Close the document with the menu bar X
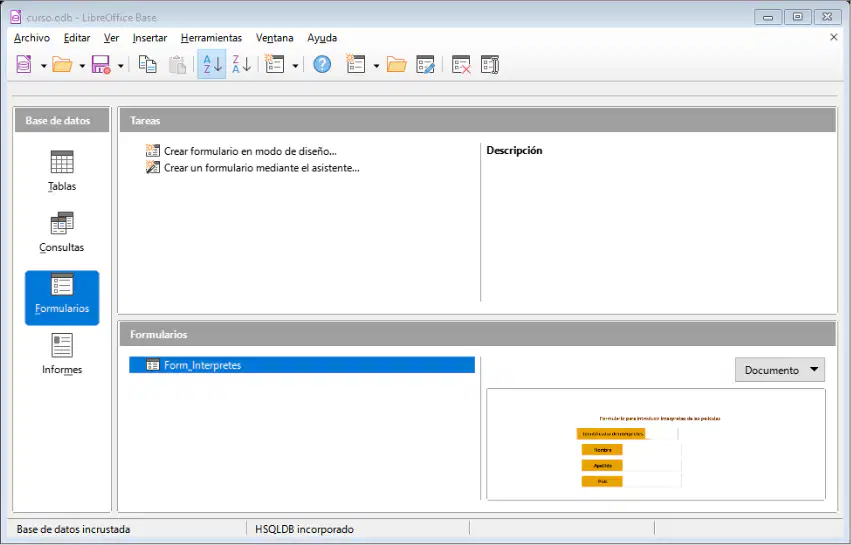The width and height of the screenshot is (851, 545). point(834,37)
